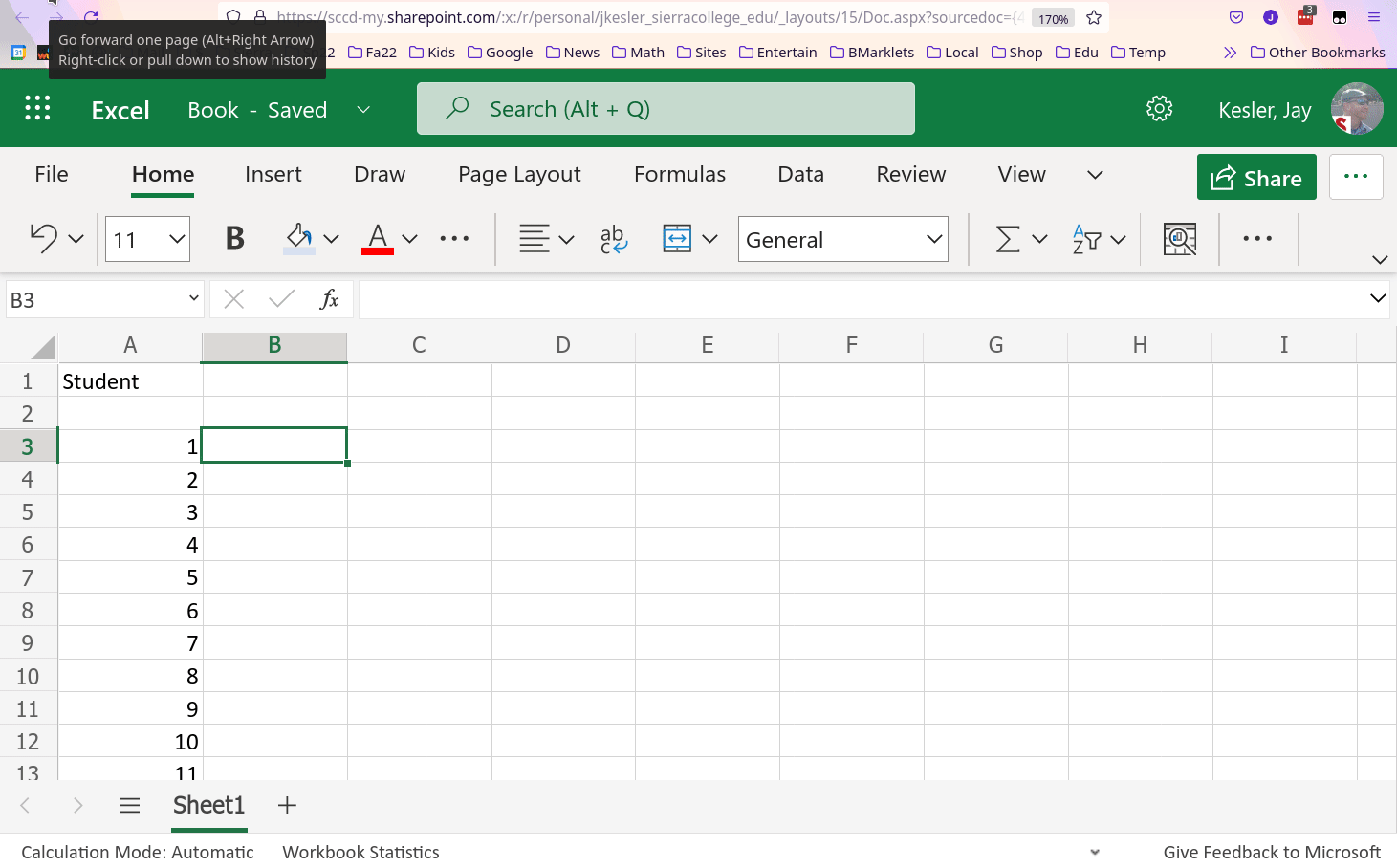Click the Undo icon
1397x868 pixels.
coord(43,238)
